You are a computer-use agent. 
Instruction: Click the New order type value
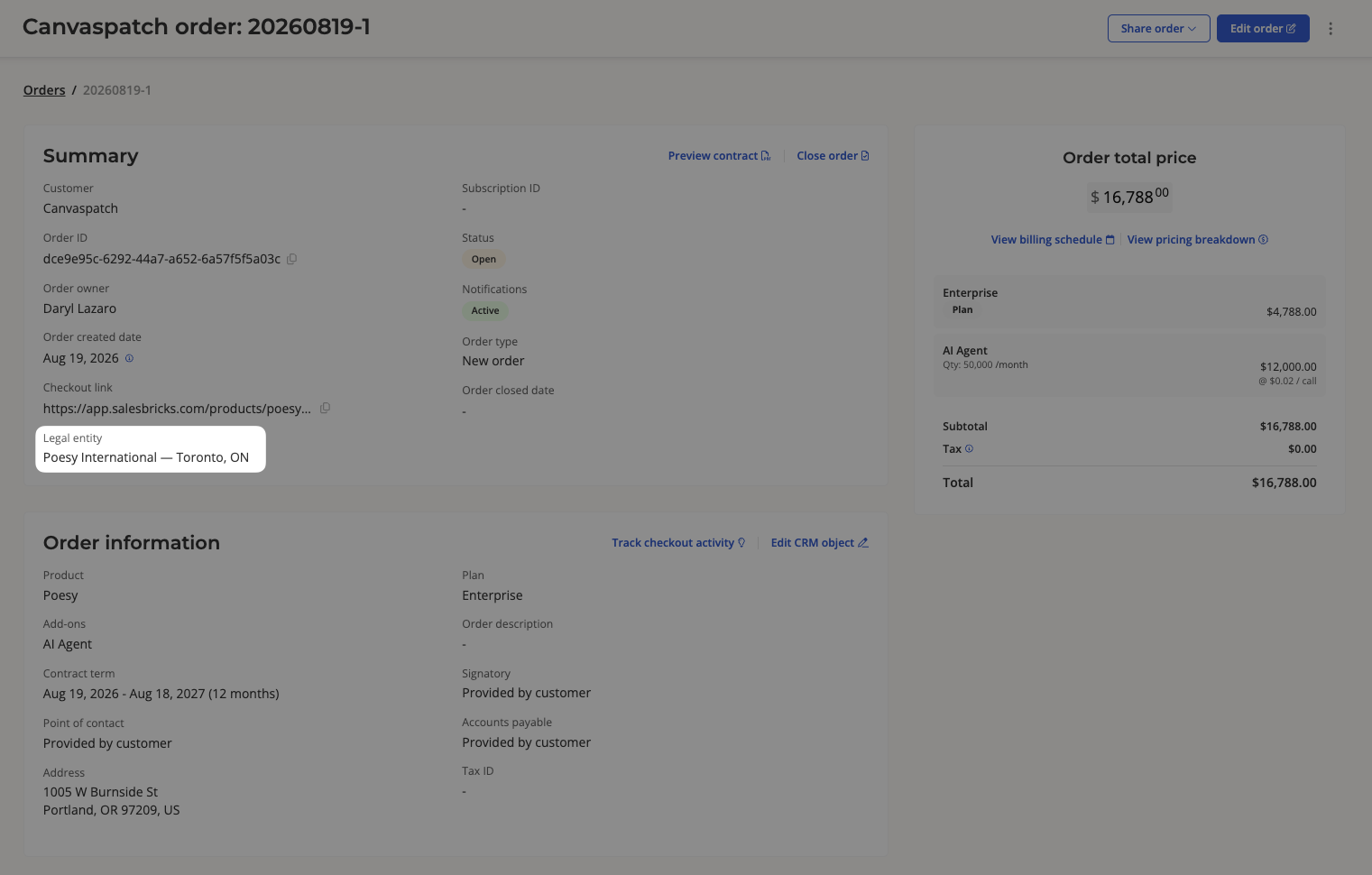pyautogui.click(x=493, y=361)
